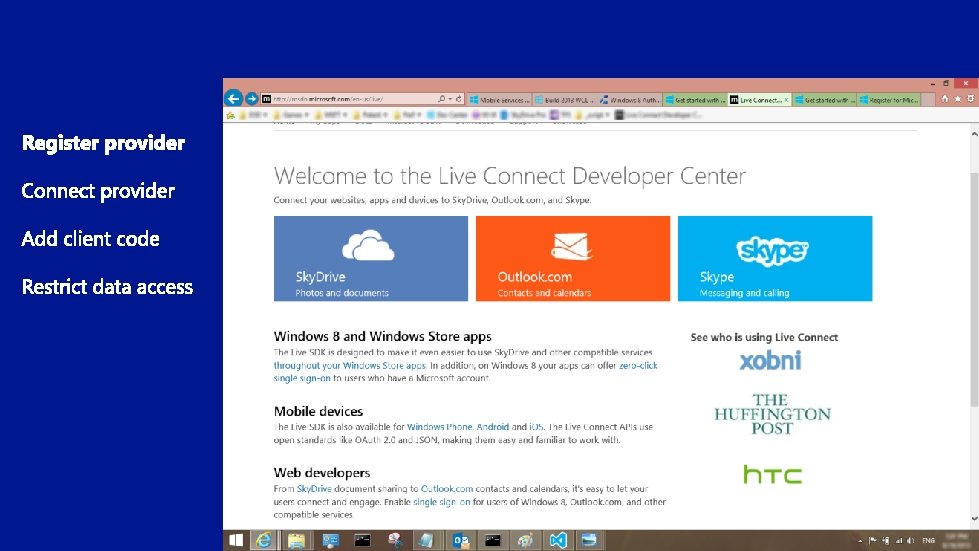Open Outlook from the taskbar

point(461,540)
